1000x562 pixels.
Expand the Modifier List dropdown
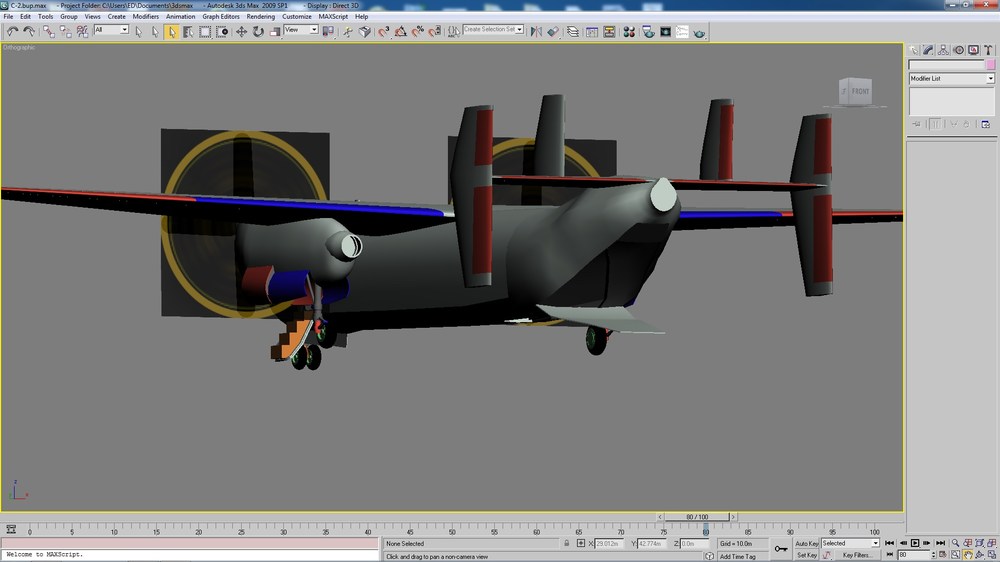(x=951, y=78)
